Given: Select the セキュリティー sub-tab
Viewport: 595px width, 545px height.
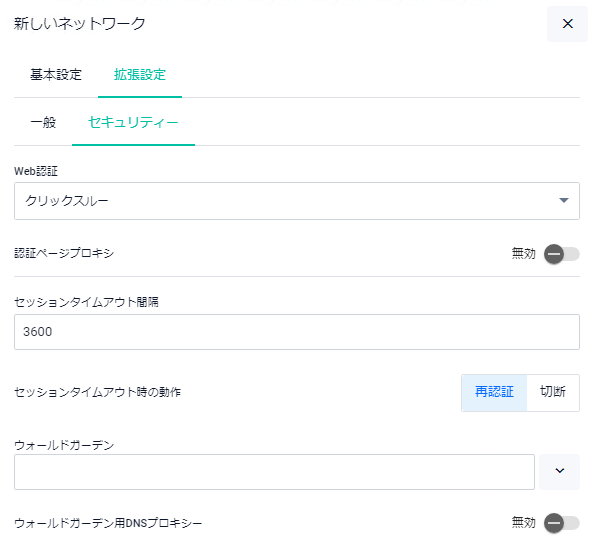Looking at the screenshot, I should tap(133, 122).
